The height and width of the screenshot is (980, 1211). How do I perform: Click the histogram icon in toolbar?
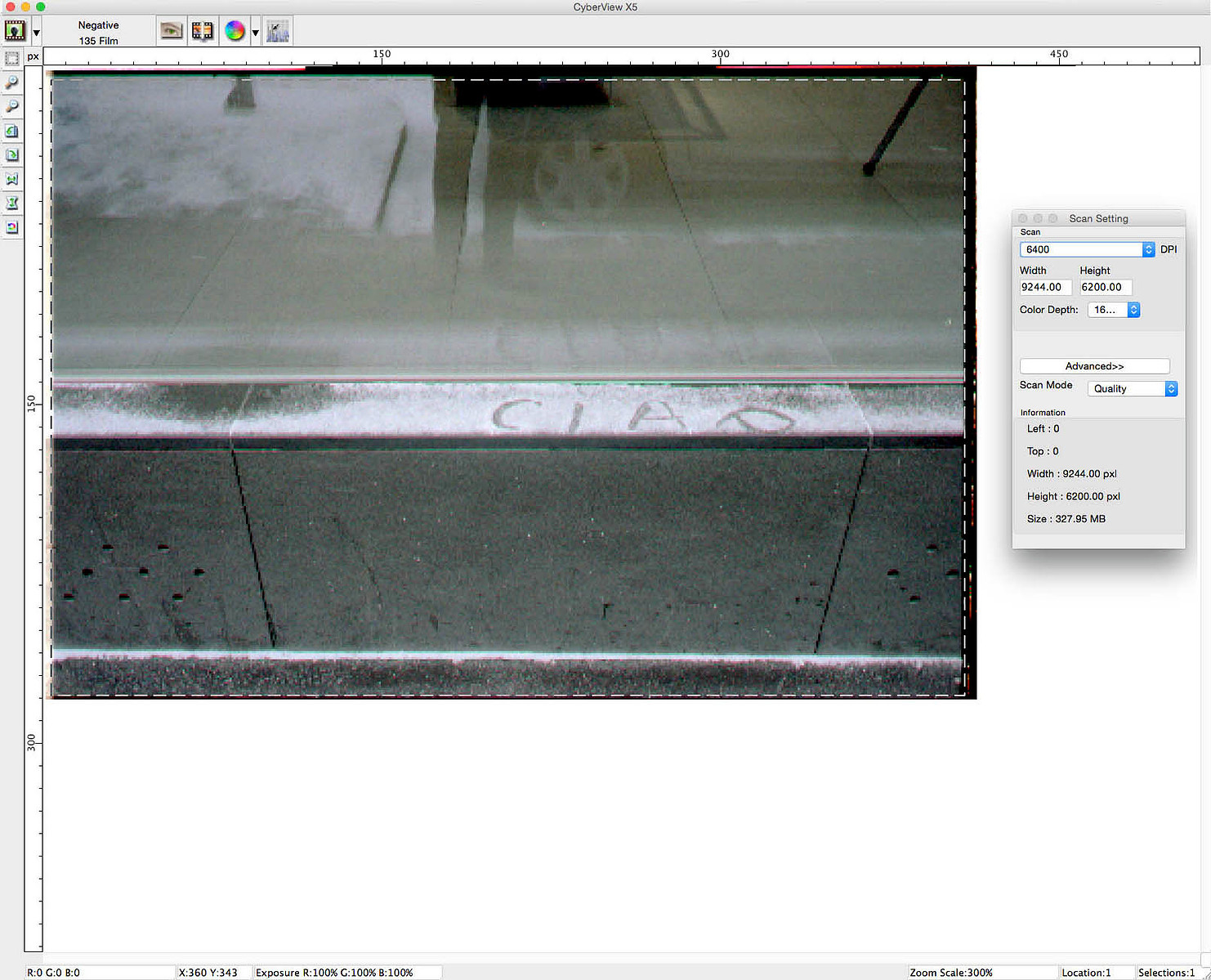(278, 31)
